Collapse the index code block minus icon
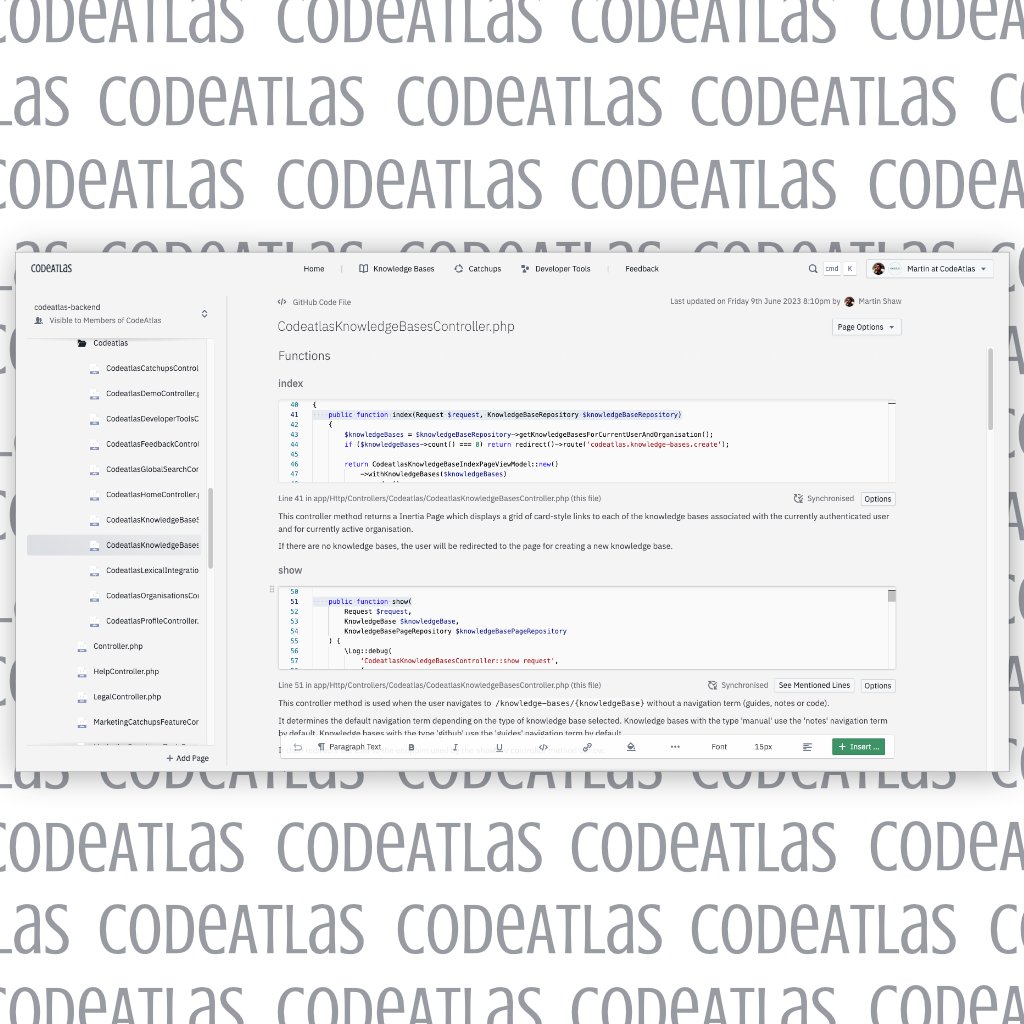The width and height of the screenshot is (1024, 1024). point(891,404)
